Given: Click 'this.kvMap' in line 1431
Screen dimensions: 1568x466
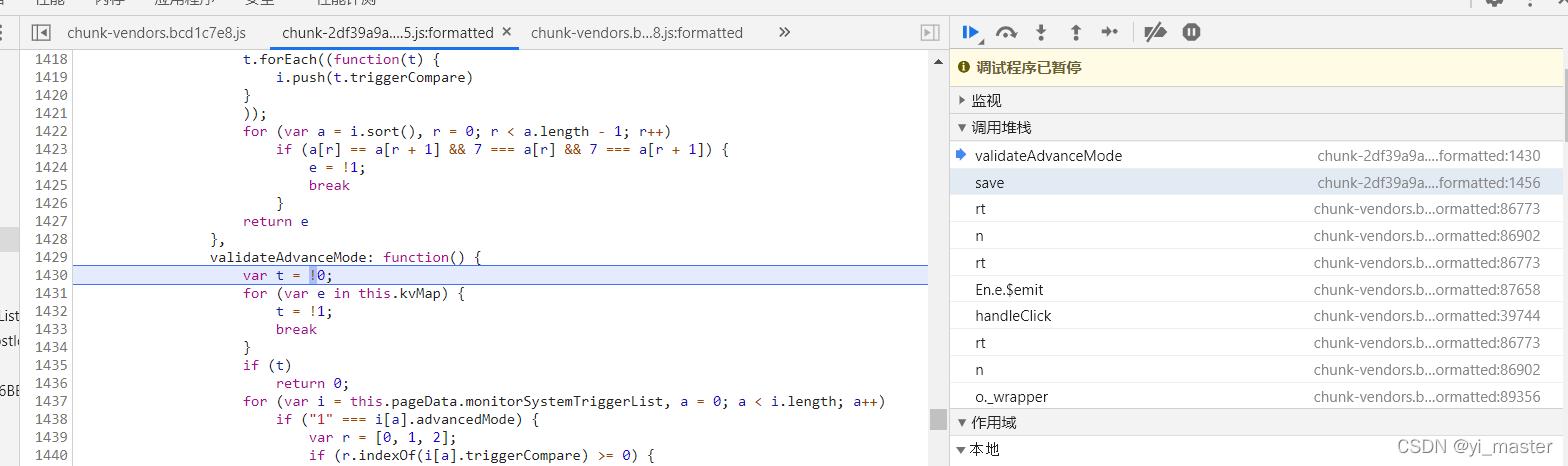Looking at the screenshot, I should tap(400, 293).
